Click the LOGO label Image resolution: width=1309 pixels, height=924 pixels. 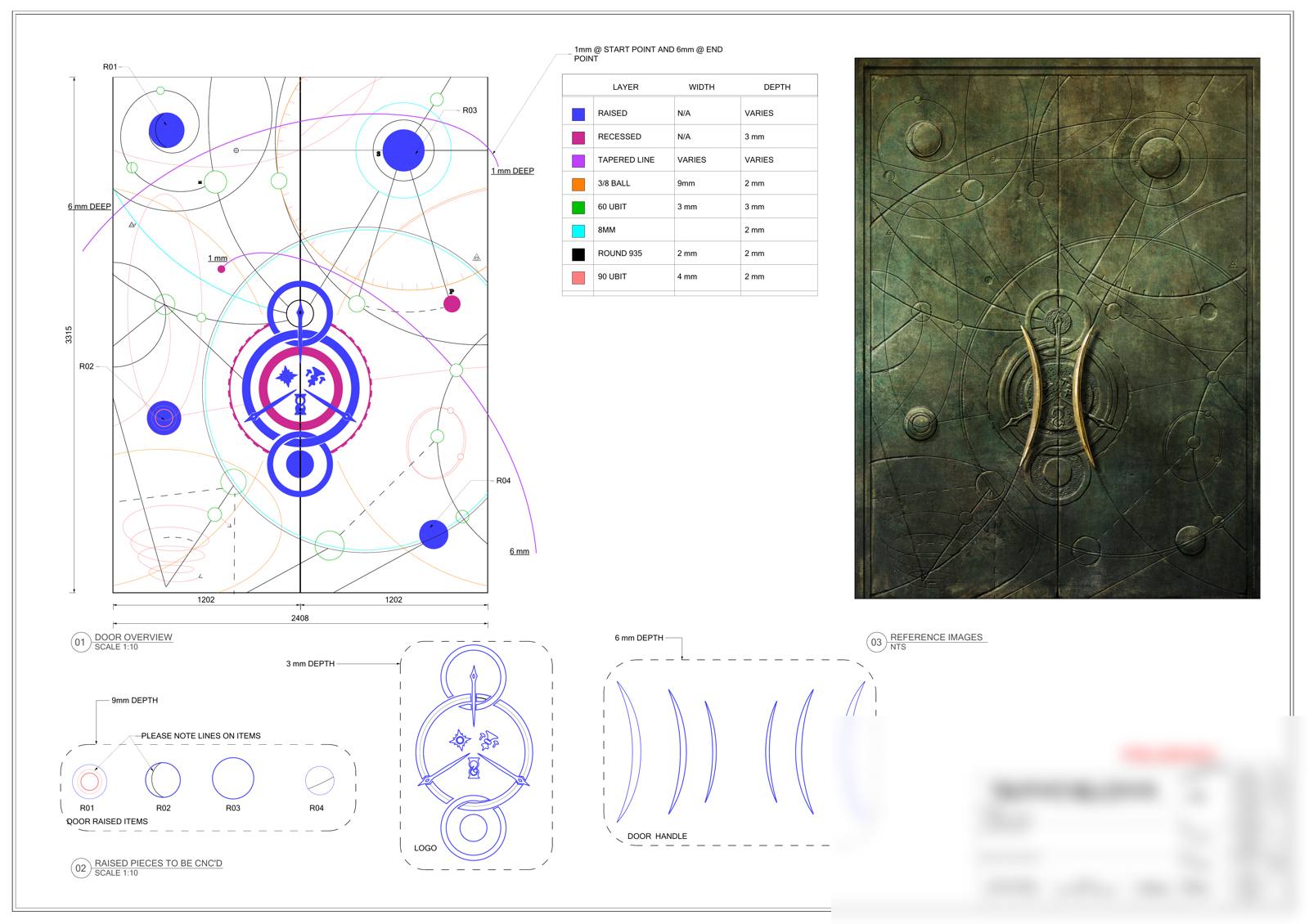425,848
